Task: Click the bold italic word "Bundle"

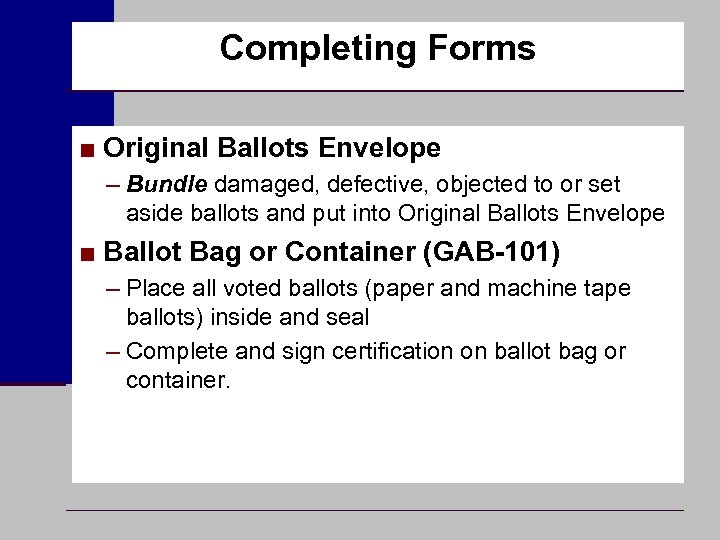Action: click(x=167, y=185)
